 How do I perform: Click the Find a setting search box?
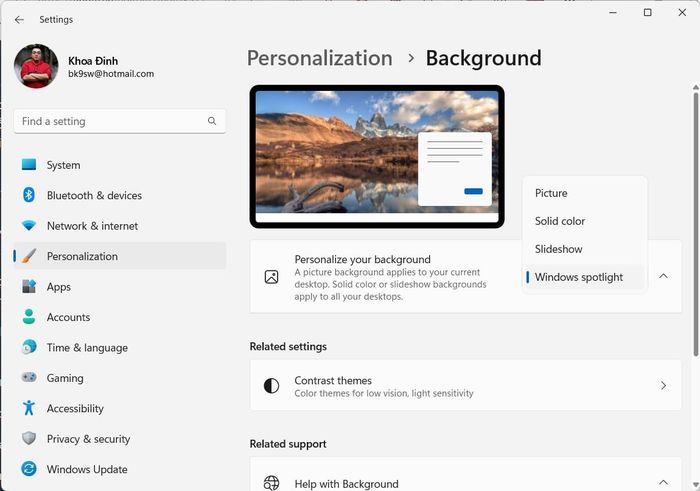click(x=110, y=121)
